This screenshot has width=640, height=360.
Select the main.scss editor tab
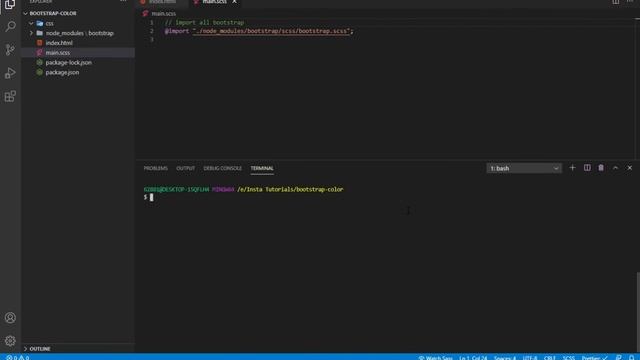214,2
